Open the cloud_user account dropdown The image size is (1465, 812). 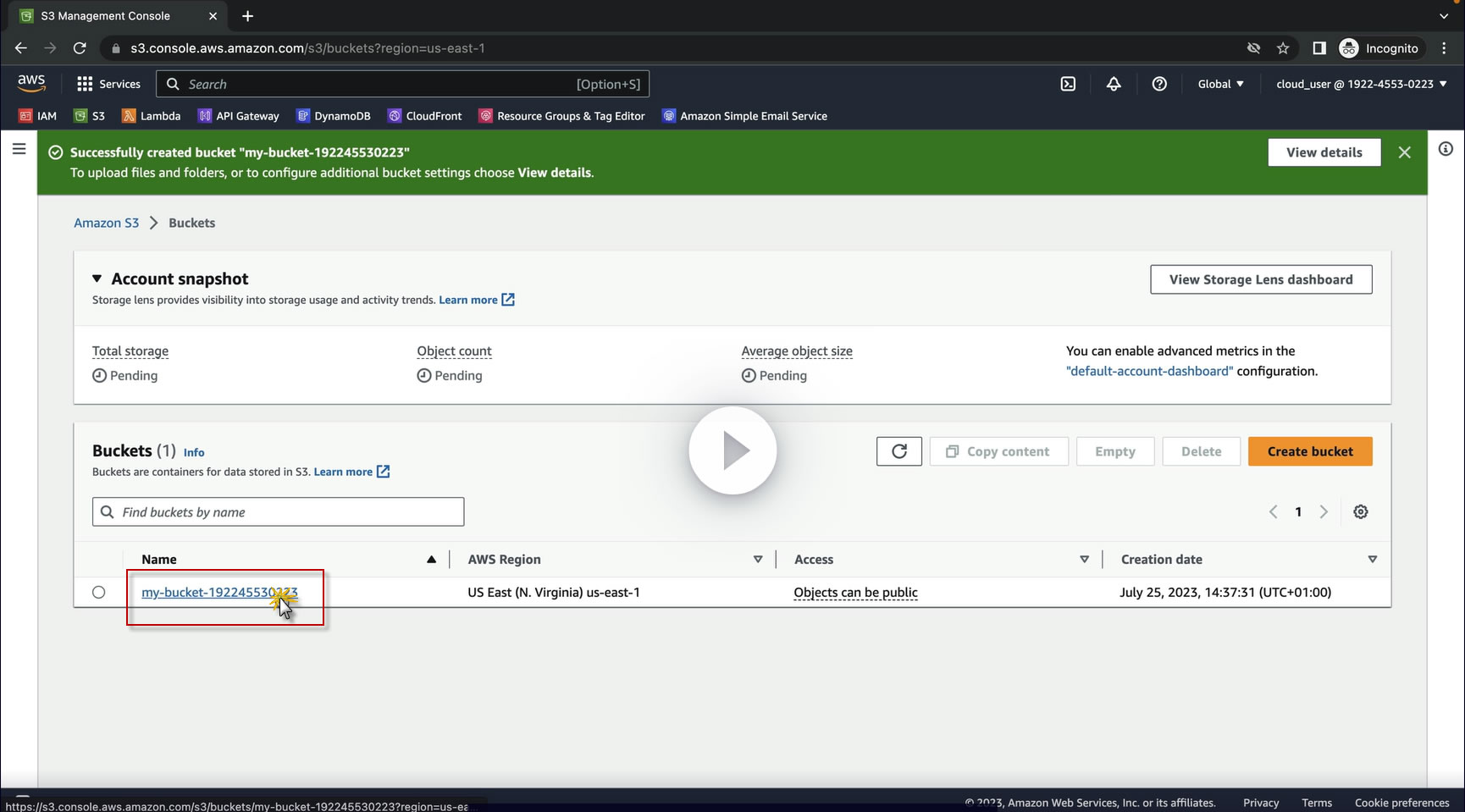pos(1362,84)
